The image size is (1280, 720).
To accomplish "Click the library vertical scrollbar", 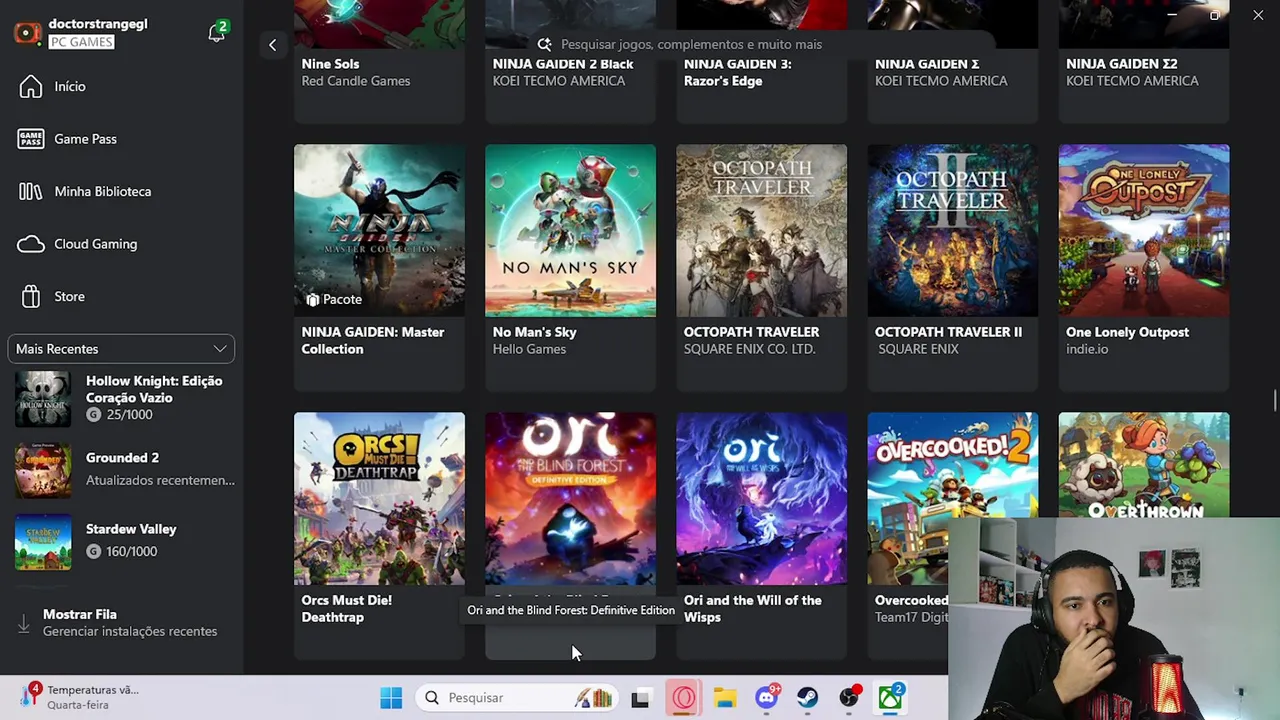I will pyautogui.click(x=1275, y=401).
